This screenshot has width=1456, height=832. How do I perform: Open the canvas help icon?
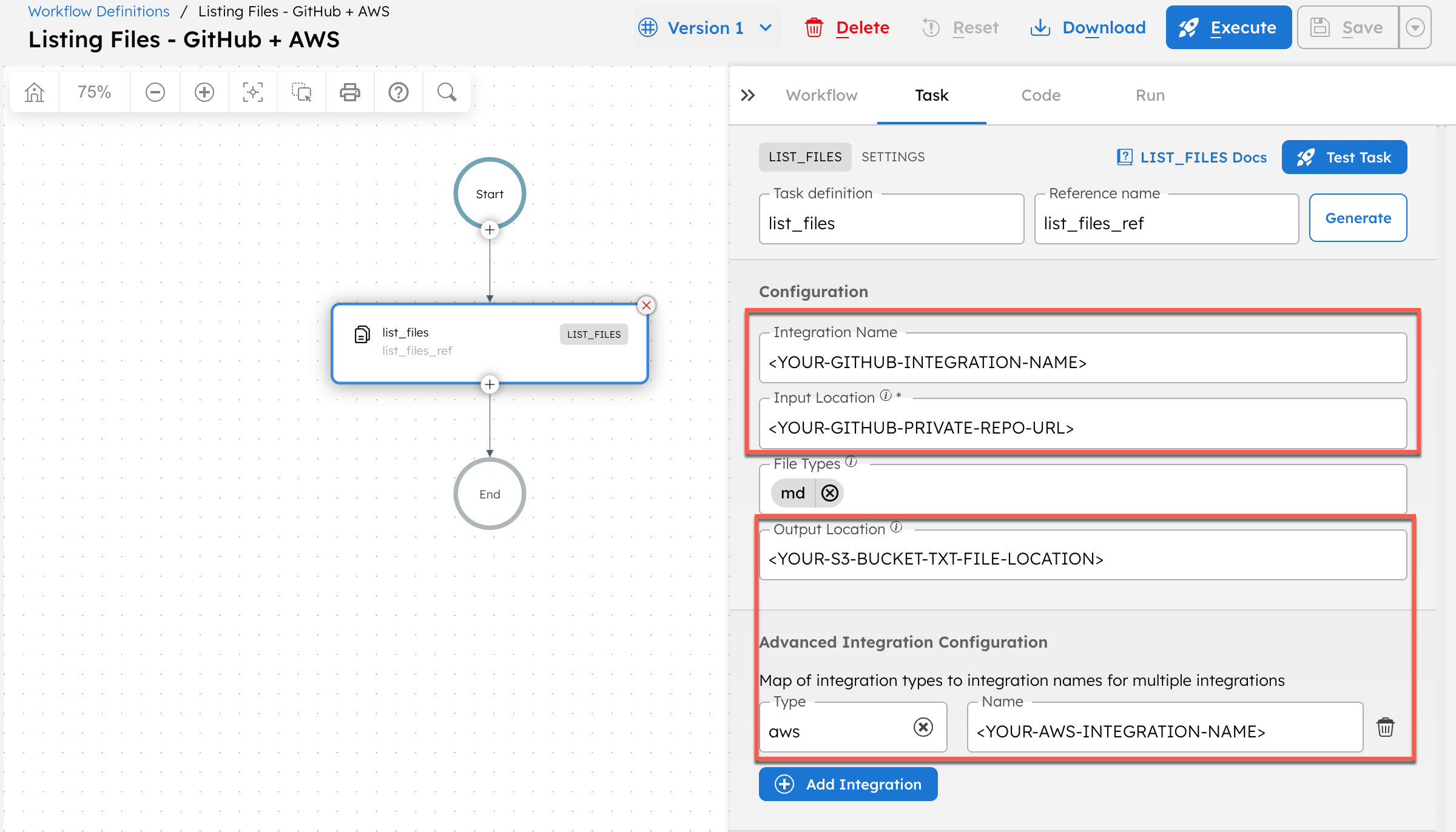tap(399, 92)
